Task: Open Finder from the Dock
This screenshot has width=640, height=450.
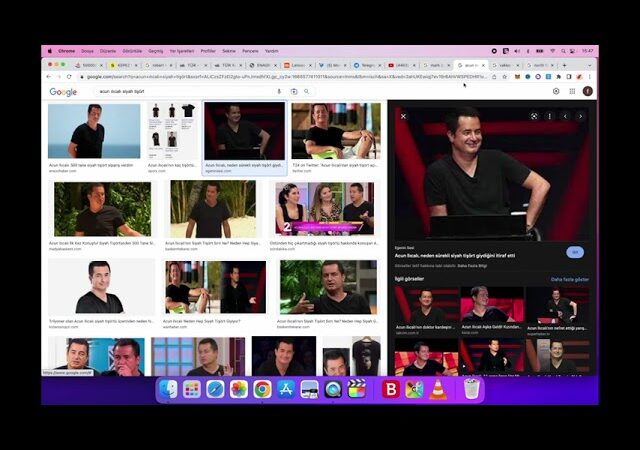Action: point(169,389)
